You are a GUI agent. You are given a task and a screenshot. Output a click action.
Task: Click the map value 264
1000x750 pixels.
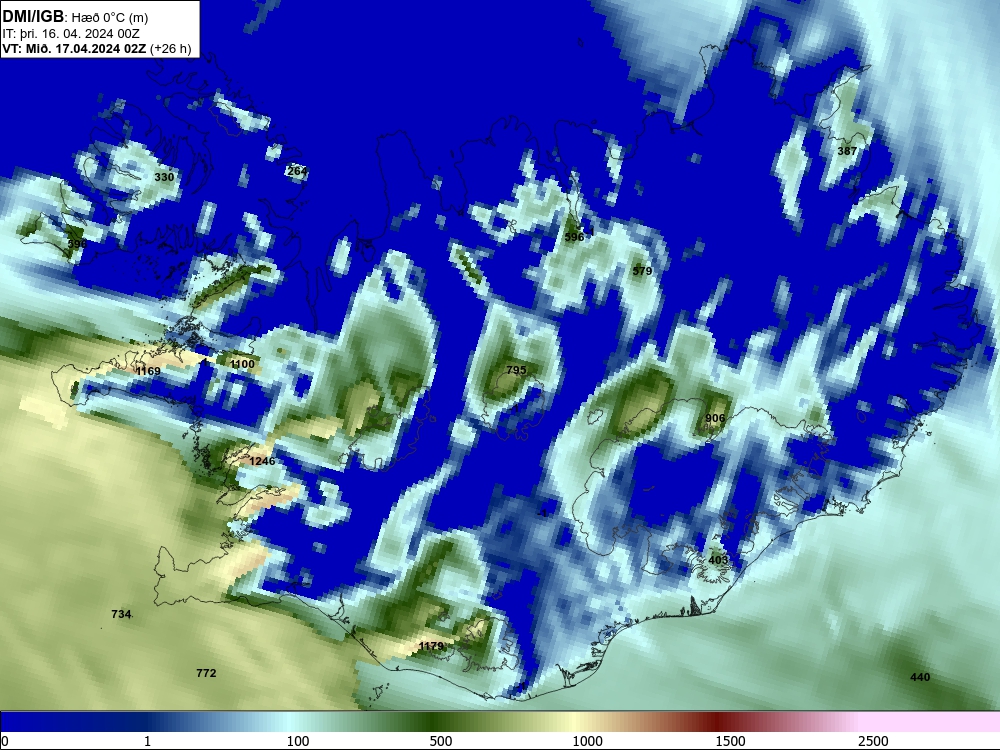point(297,171)
